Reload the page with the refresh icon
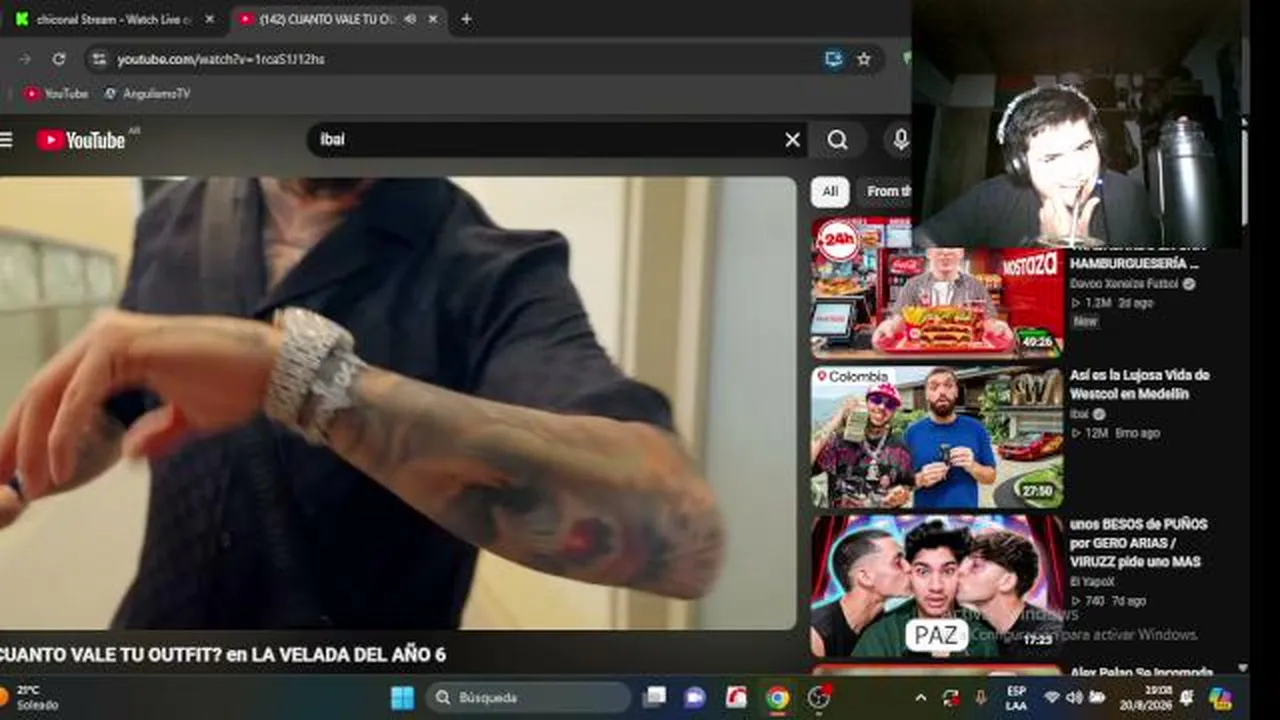This screenshot has width=1280, height=720. (x=59, y=59)
